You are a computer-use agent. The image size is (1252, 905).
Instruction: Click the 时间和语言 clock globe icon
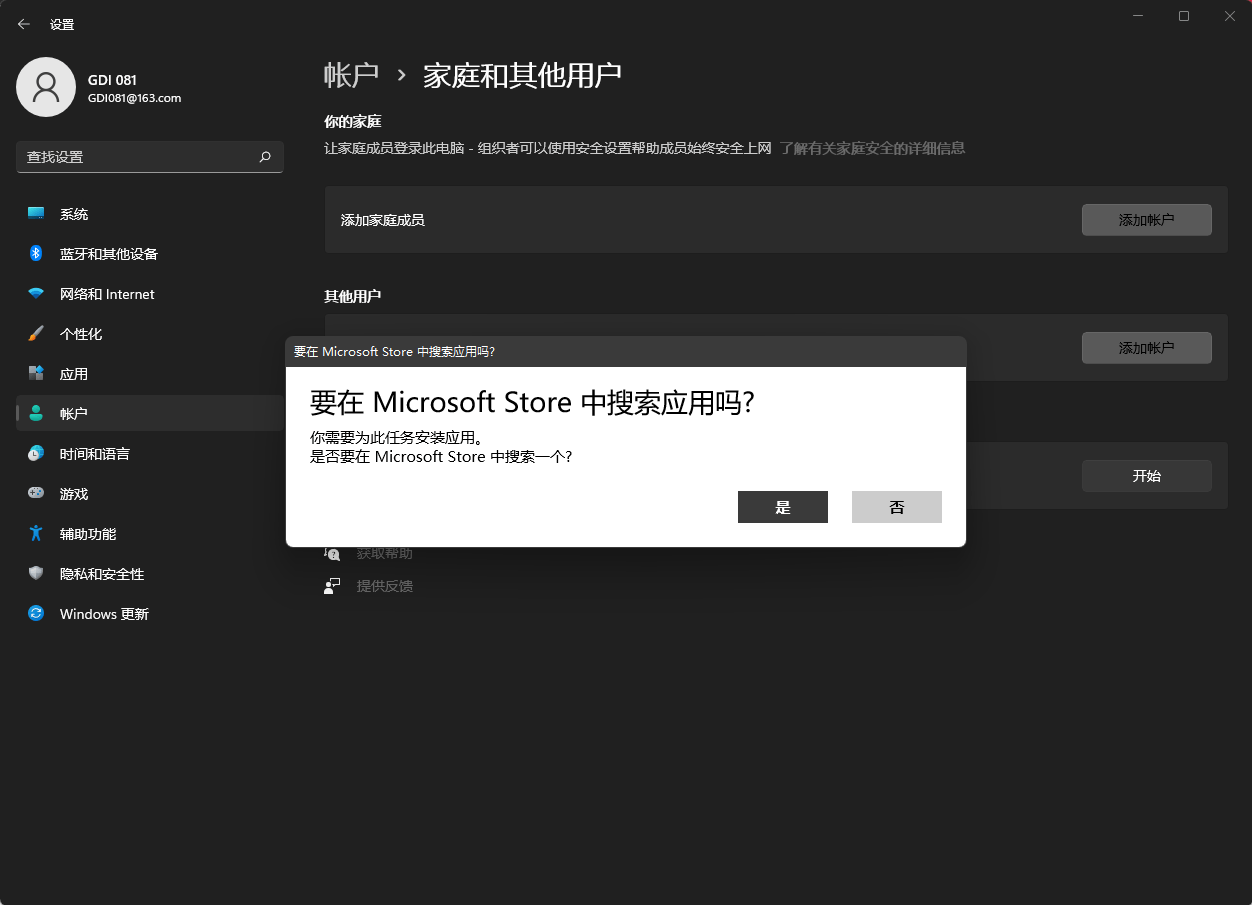pyautogui.click(x=36, y=454)
